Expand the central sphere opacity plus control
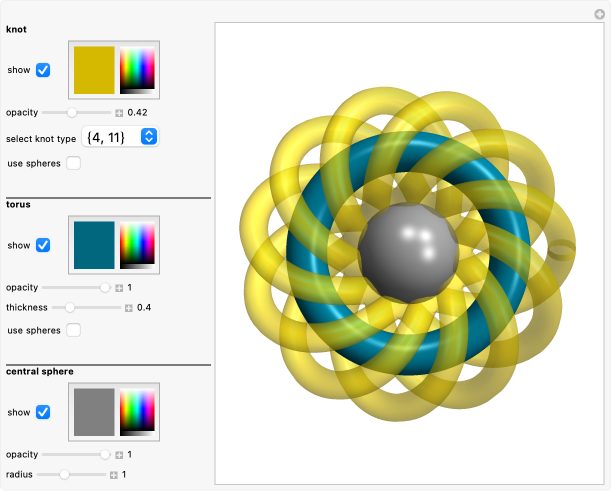The width and height of the screenshot is (611, 492). tap(119, 455)
